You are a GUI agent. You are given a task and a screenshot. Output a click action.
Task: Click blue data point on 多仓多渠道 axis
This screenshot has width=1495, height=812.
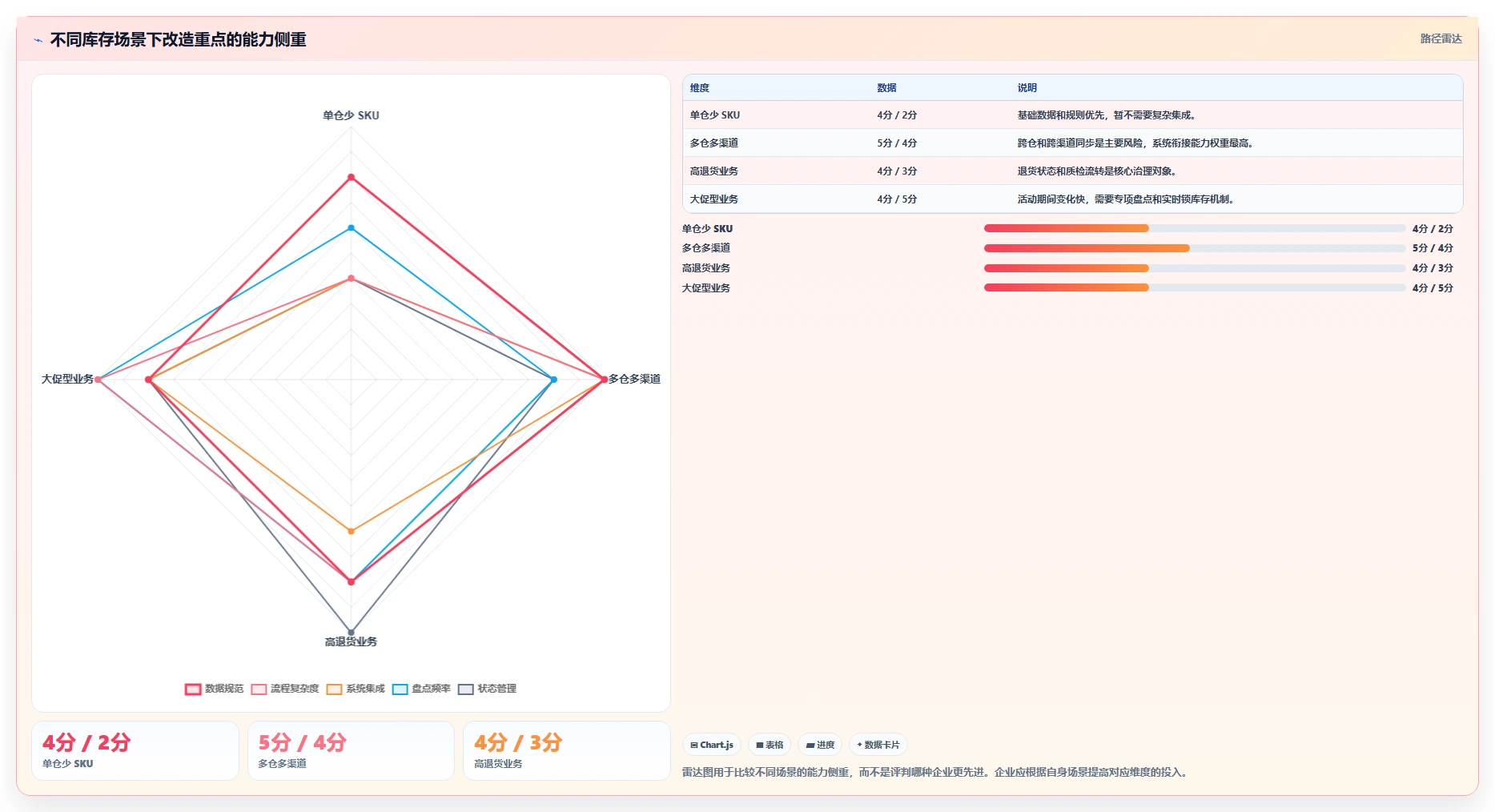click(553, 380)
